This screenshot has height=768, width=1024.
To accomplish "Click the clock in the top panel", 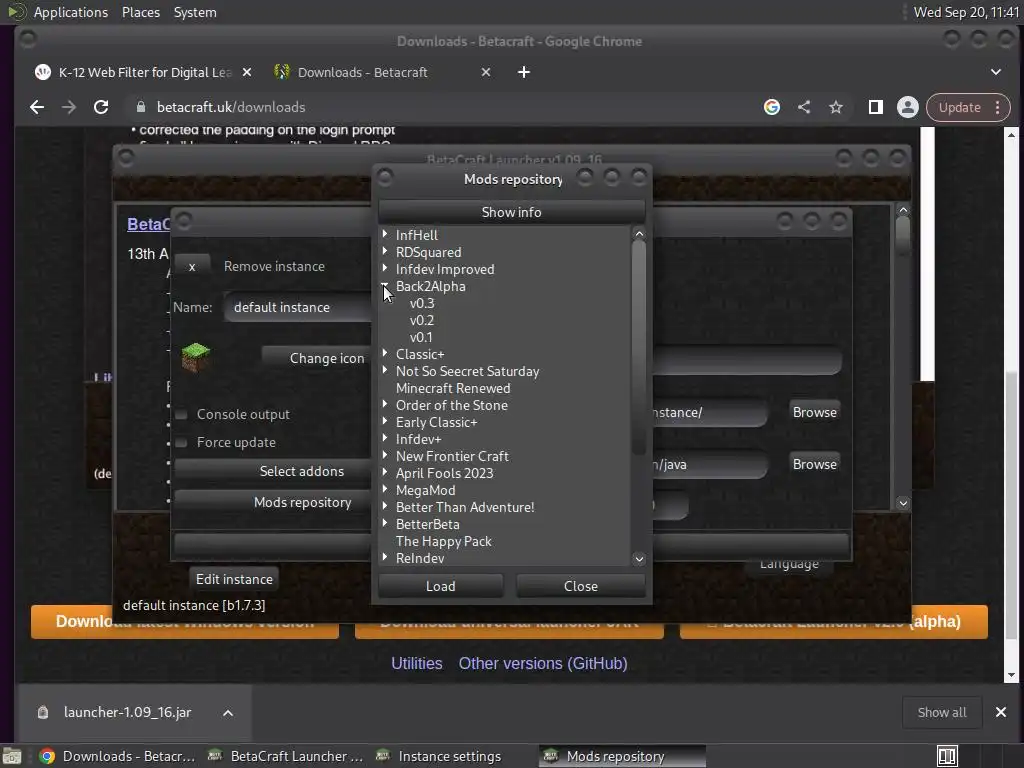I will 966,12.
